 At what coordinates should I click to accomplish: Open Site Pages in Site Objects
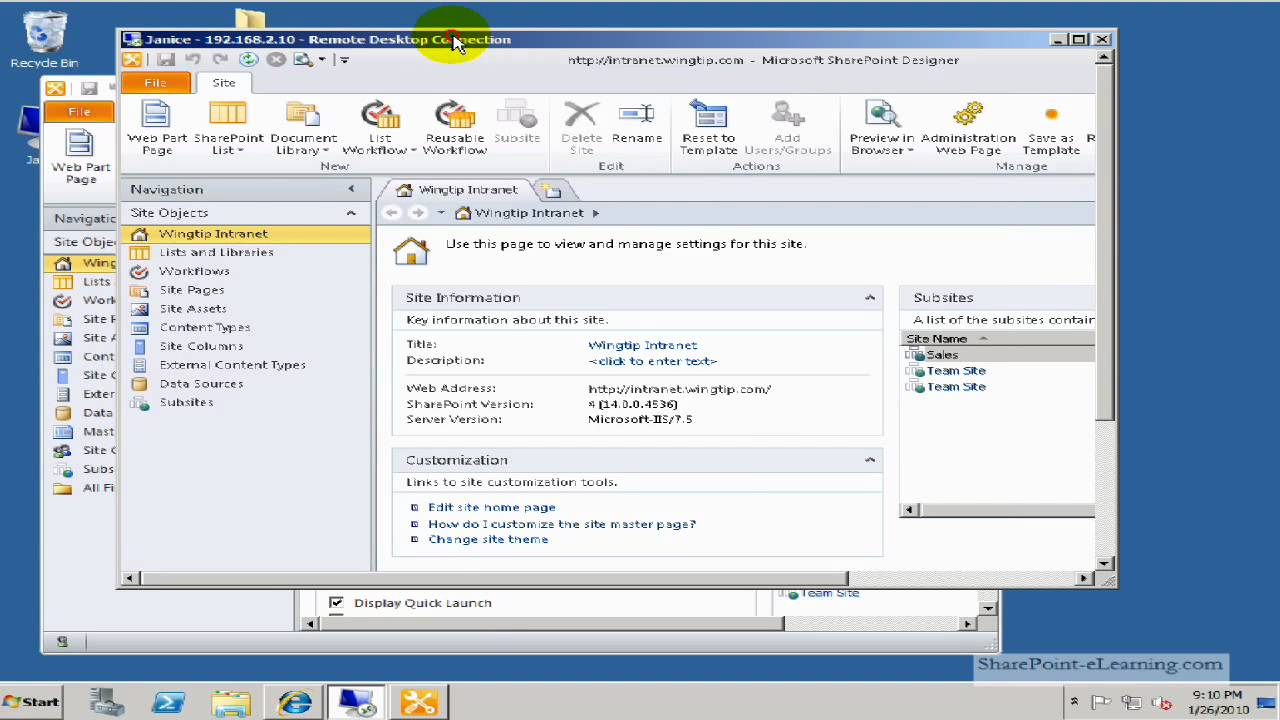[192, 290]
